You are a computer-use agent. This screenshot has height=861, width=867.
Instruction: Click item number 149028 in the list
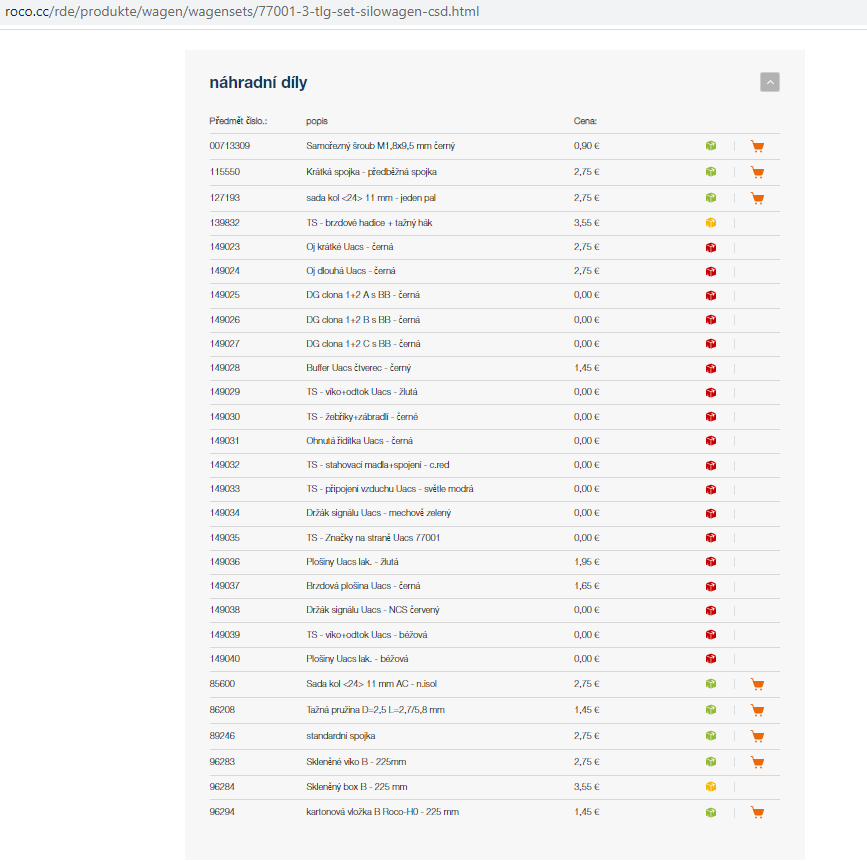(x=225, y=368)
